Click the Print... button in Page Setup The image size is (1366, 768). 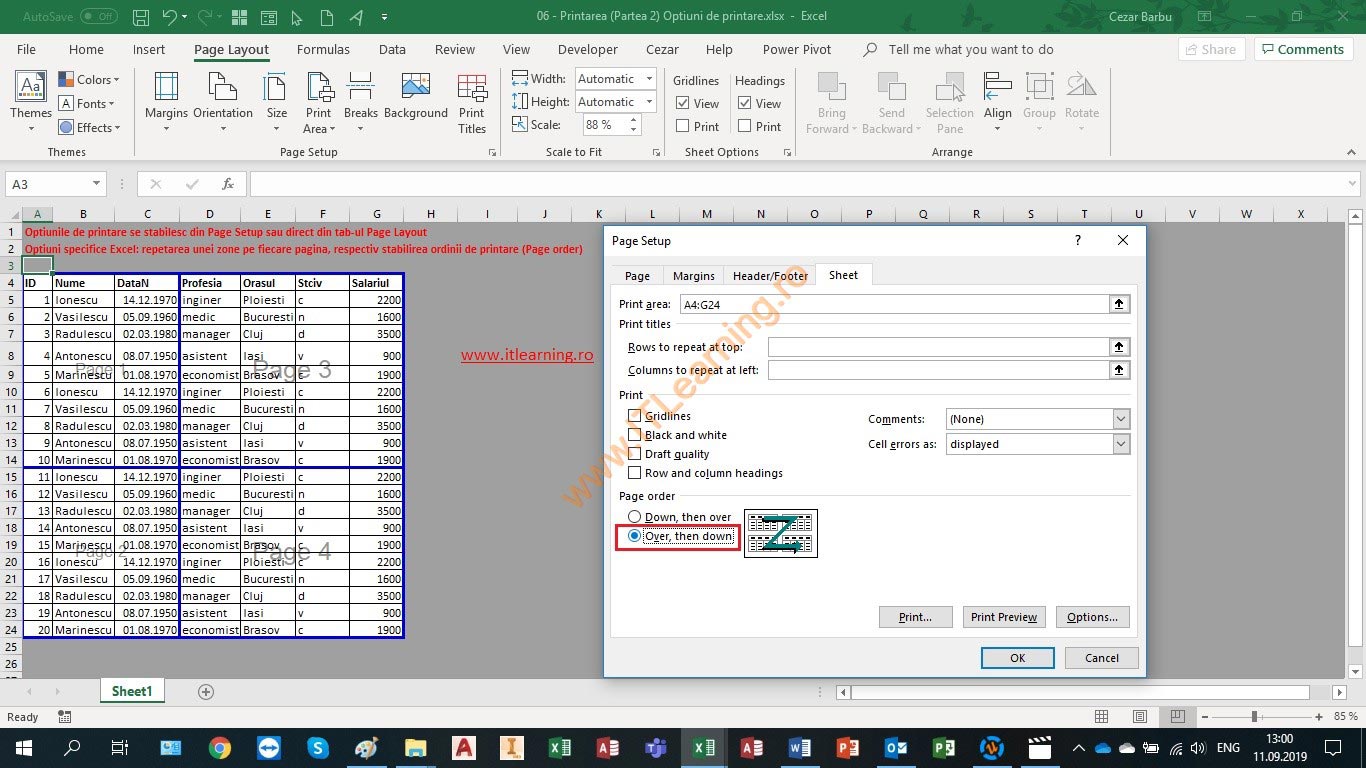tap(915, 617)
